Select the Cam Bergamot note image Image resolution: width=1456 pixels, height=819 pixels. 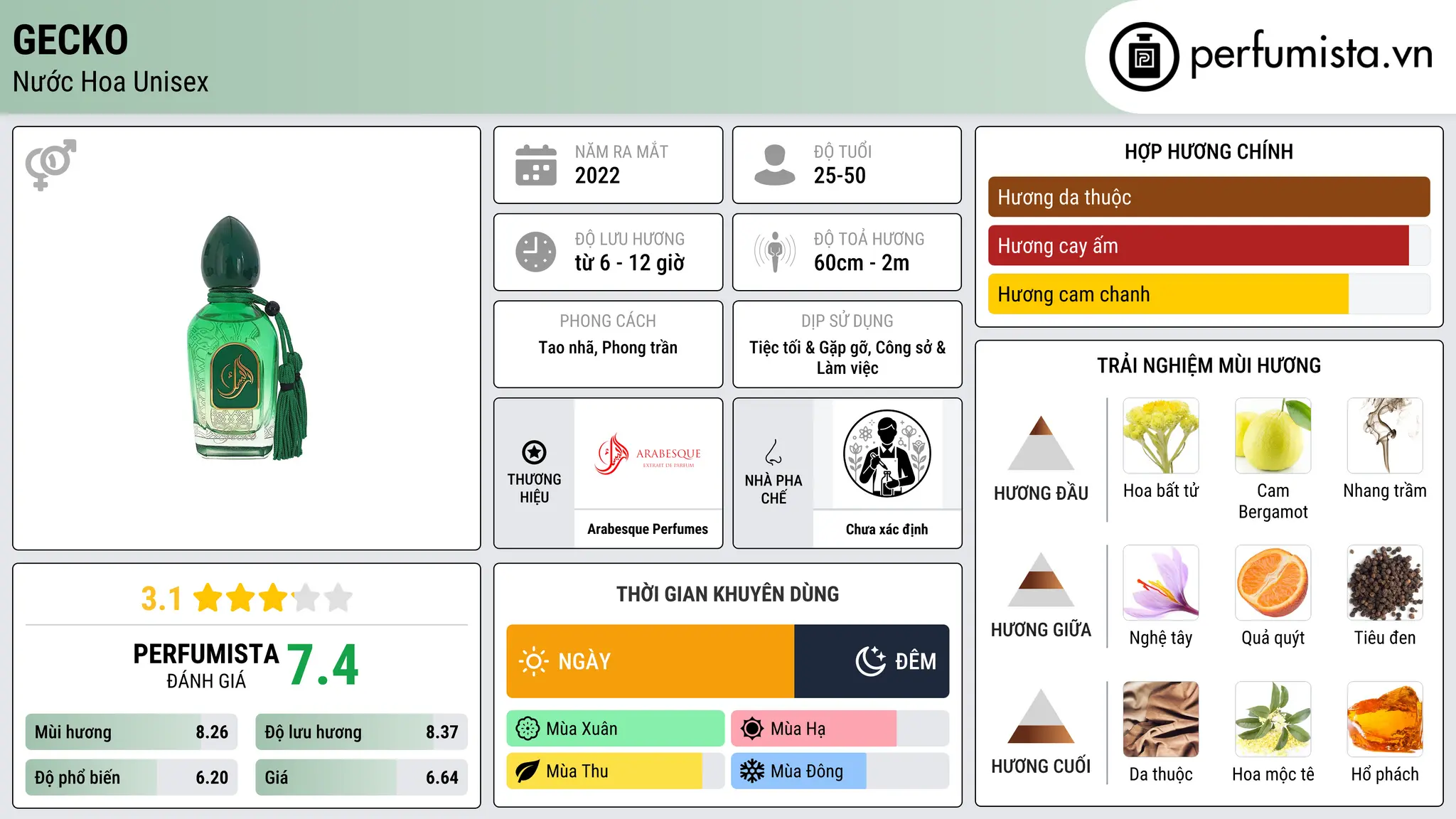[x=1273, y=436]
